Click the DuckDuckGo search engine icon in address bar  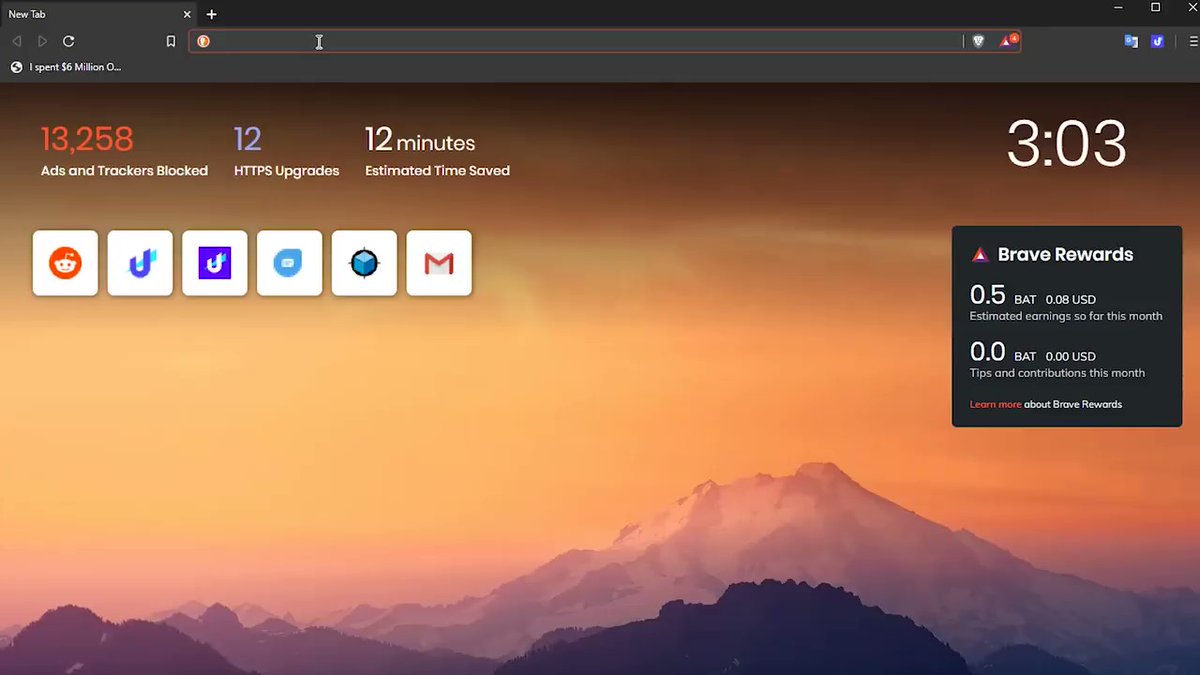[x=203, y=41]
